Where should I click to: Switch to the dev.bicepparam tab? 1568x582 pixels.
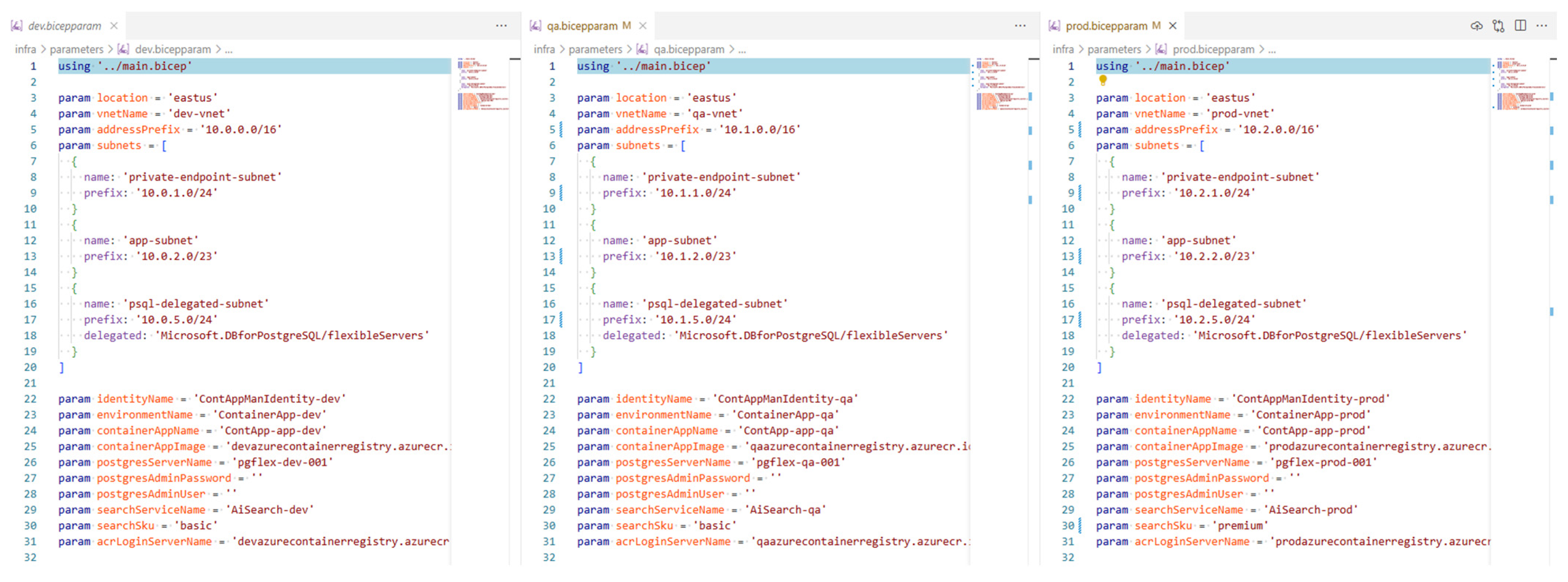(65, 25)
